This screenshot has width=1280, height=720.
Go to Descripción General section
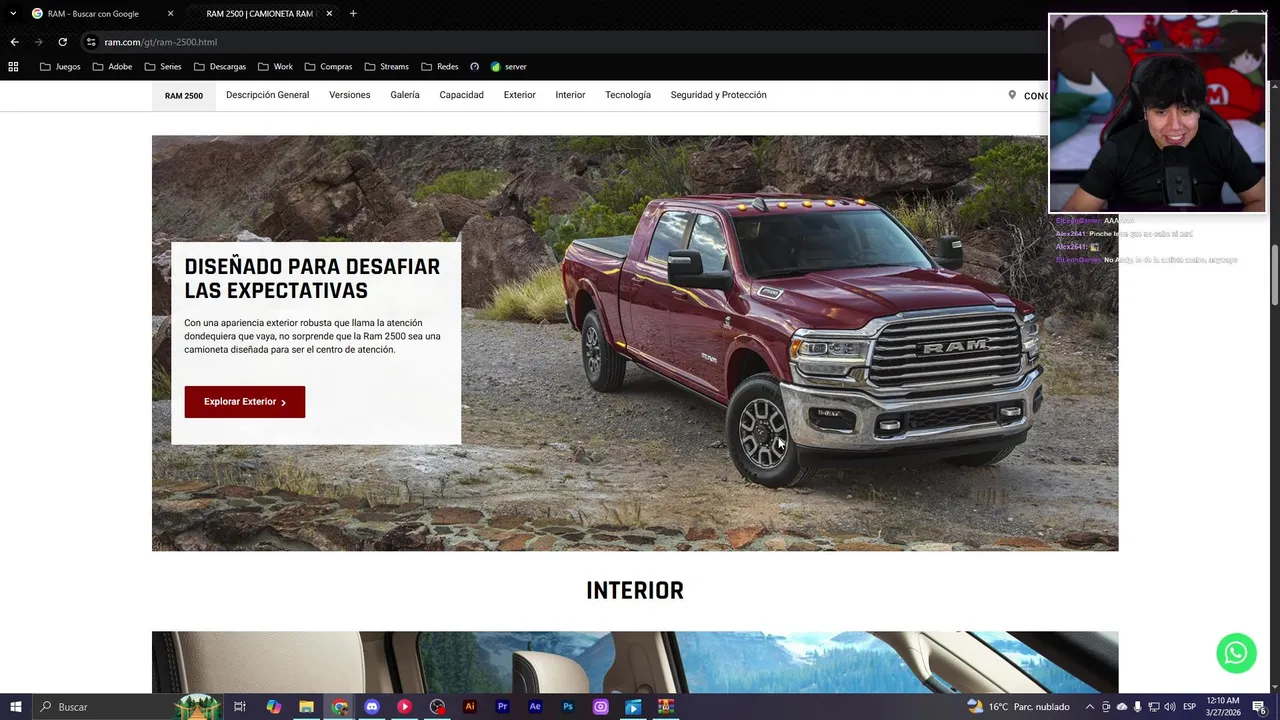point(267,95)
